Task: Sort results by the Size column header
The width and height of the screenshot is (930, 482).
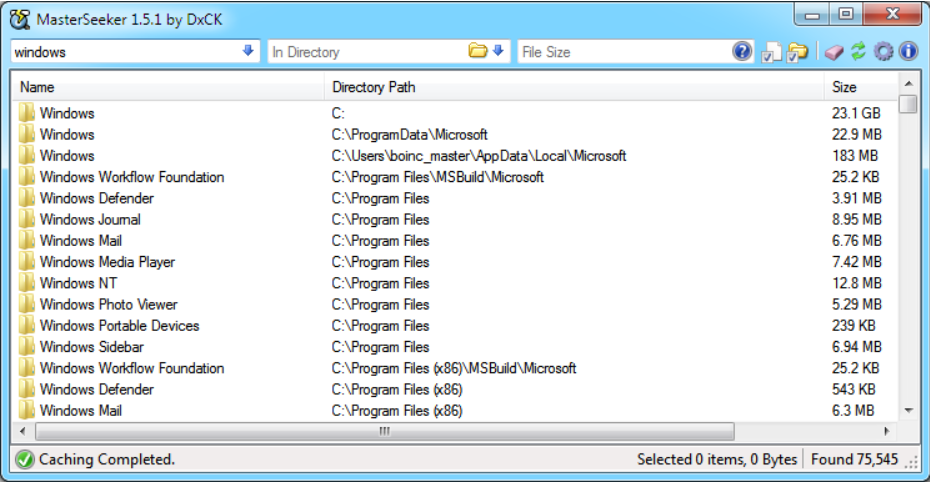Action: click(844, 87)
